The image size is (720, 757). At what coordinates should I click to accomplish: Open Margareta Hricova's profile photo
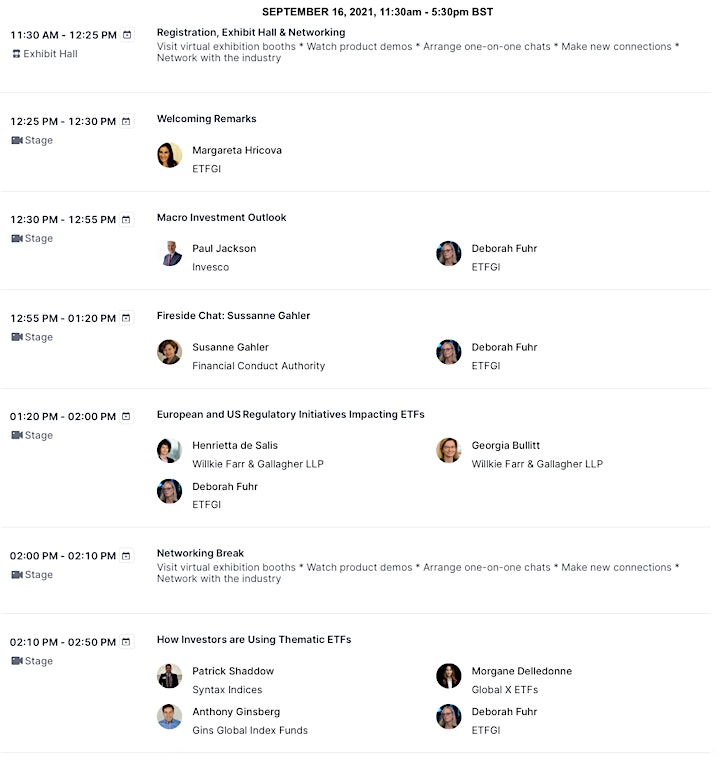(x=169, y=155)
